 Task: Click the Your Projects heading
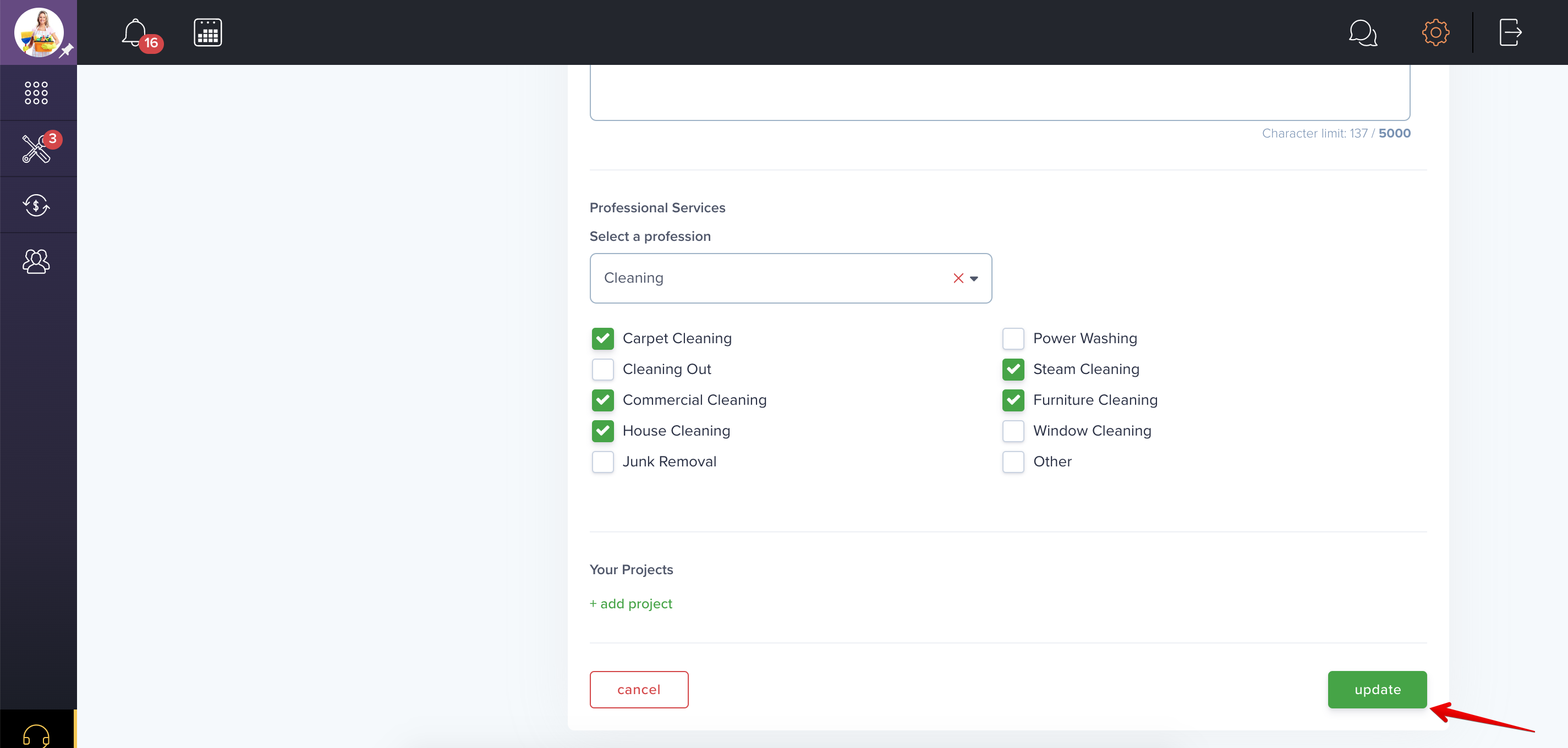631,570
